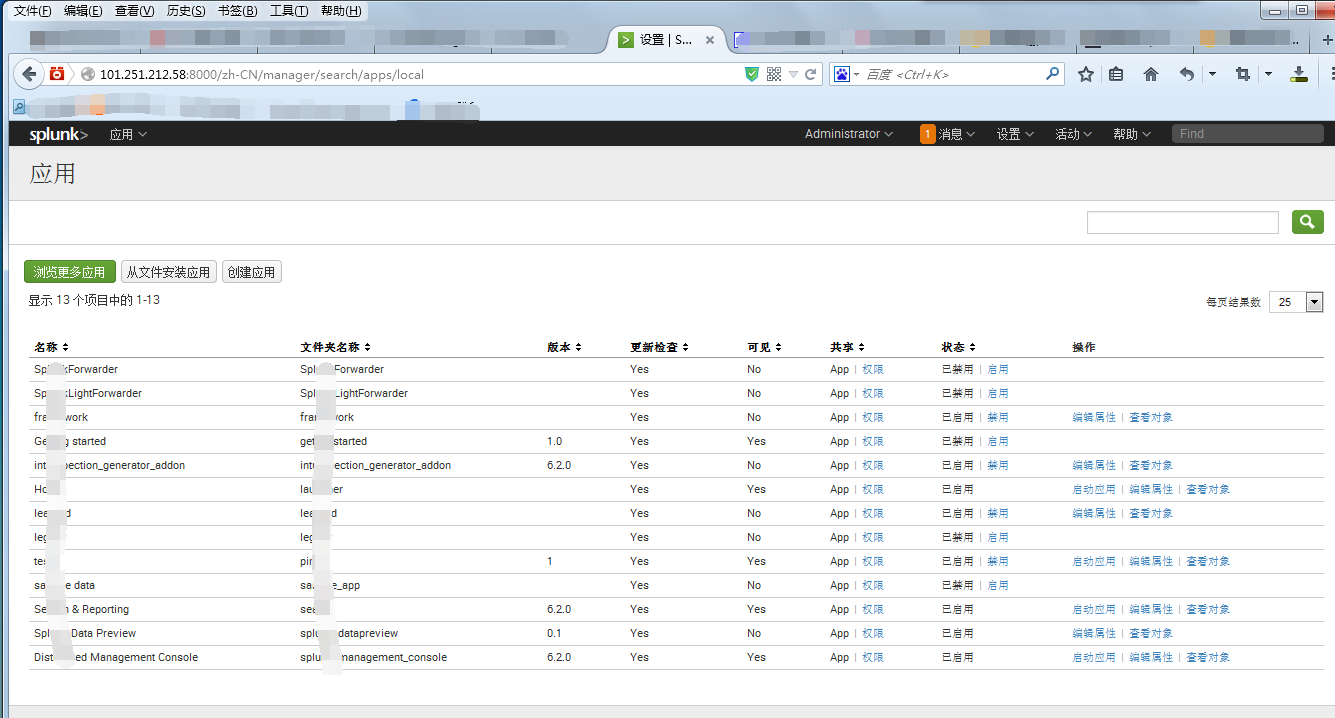Click the 1-13 pagination range text
The width and height of the screenshot is (1335, 718).
(x=148, y=300)
